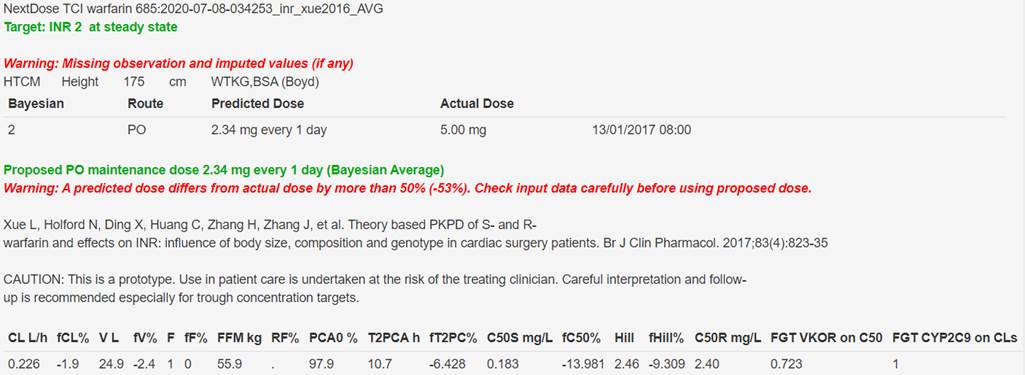Click the red predicted dose differs warning

click(x=408, y=189)
